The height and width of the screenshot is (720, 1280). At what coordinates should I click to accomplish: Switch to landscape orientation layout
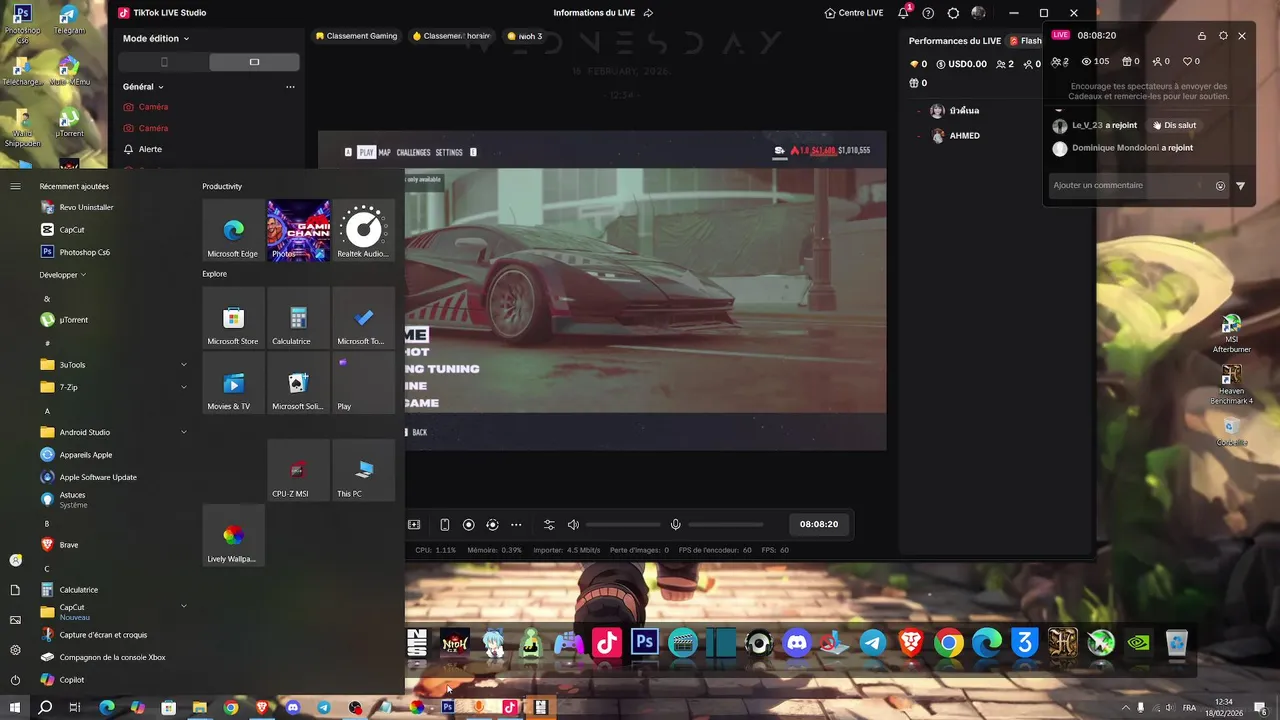click(254, 62)
